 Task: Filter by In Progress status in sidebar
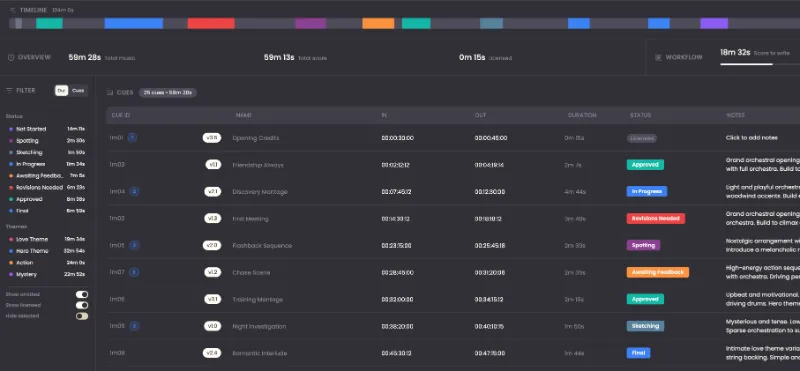46,164
